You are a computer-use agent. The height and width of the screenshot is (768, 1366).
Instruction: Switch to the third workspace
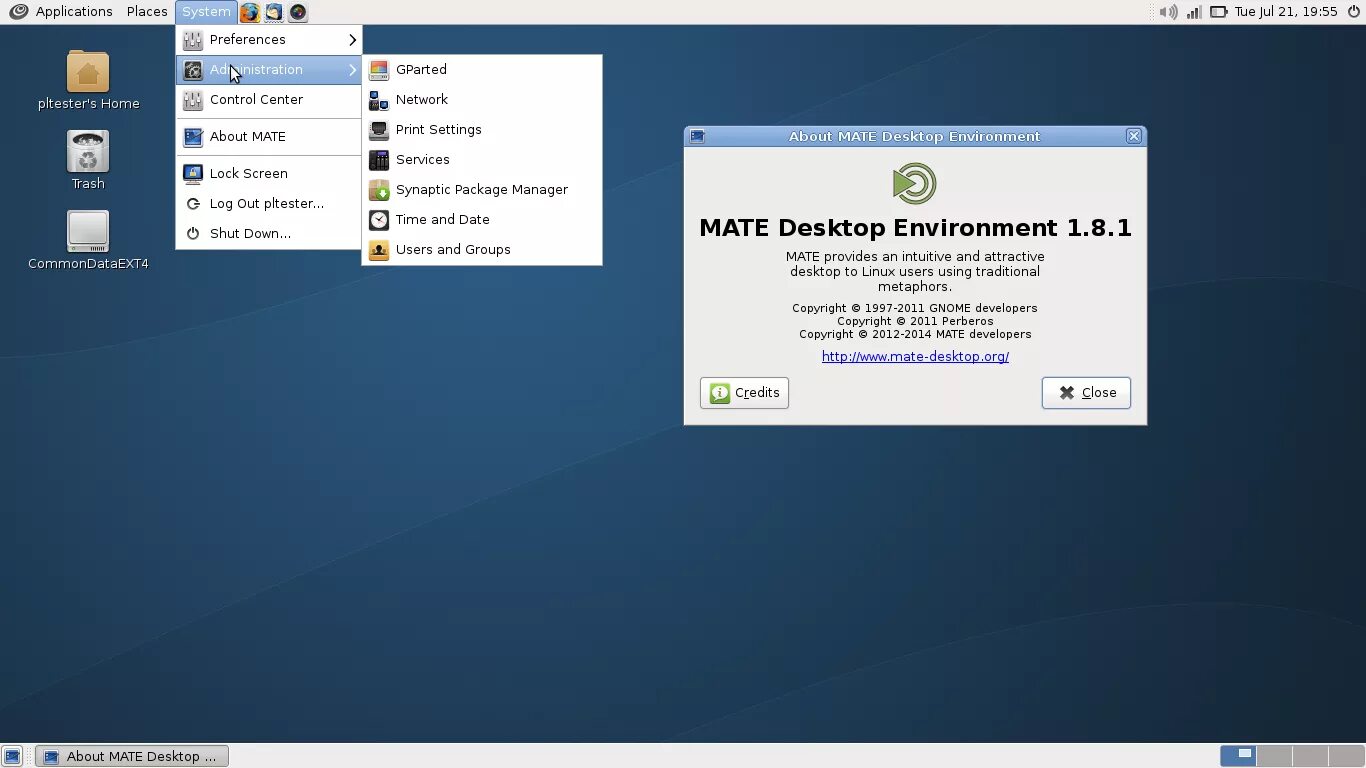1309,756
